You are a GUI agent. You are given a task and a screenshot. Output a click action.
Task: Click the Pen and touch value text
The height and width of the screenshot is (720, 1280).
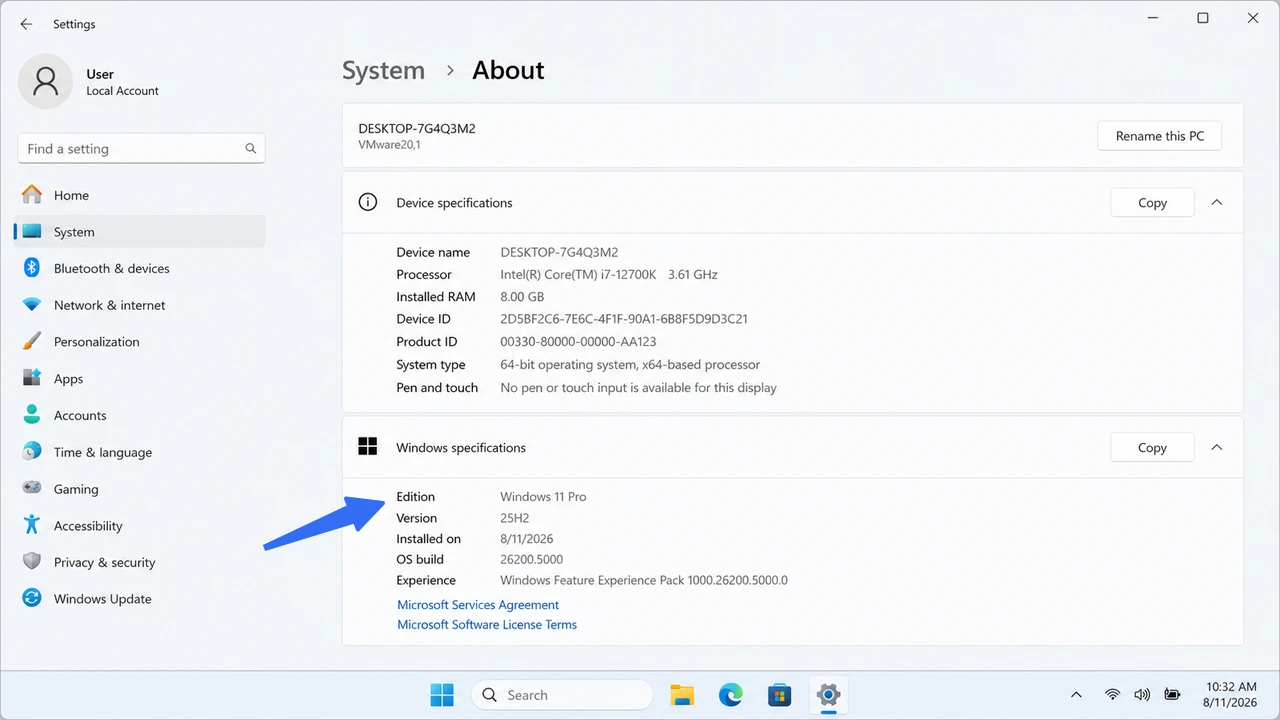pyautogui.click(x=638, y=388)
